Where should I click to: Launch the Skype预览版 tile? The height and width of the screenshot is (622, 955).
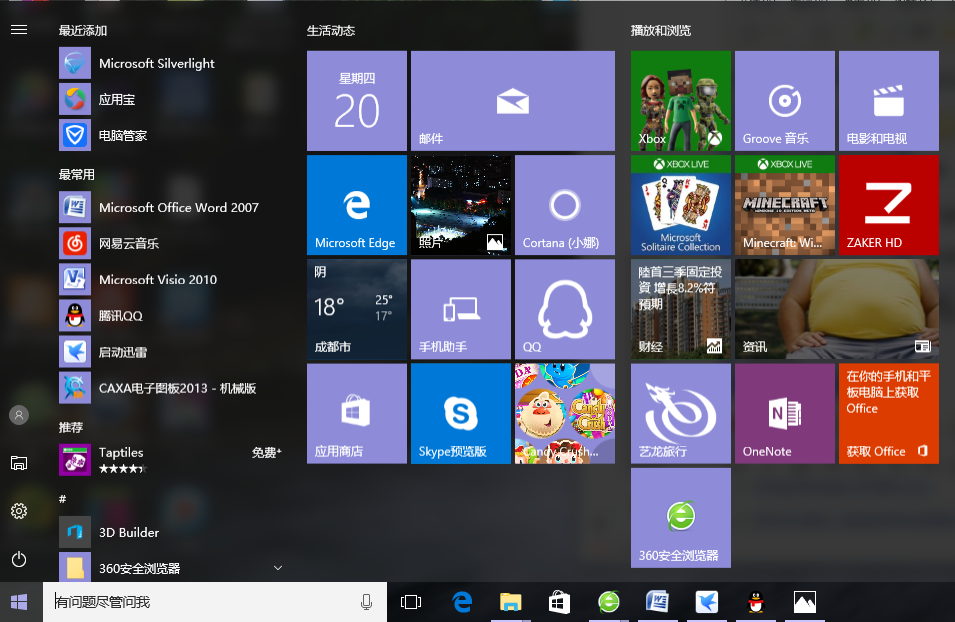coord(460,413)
